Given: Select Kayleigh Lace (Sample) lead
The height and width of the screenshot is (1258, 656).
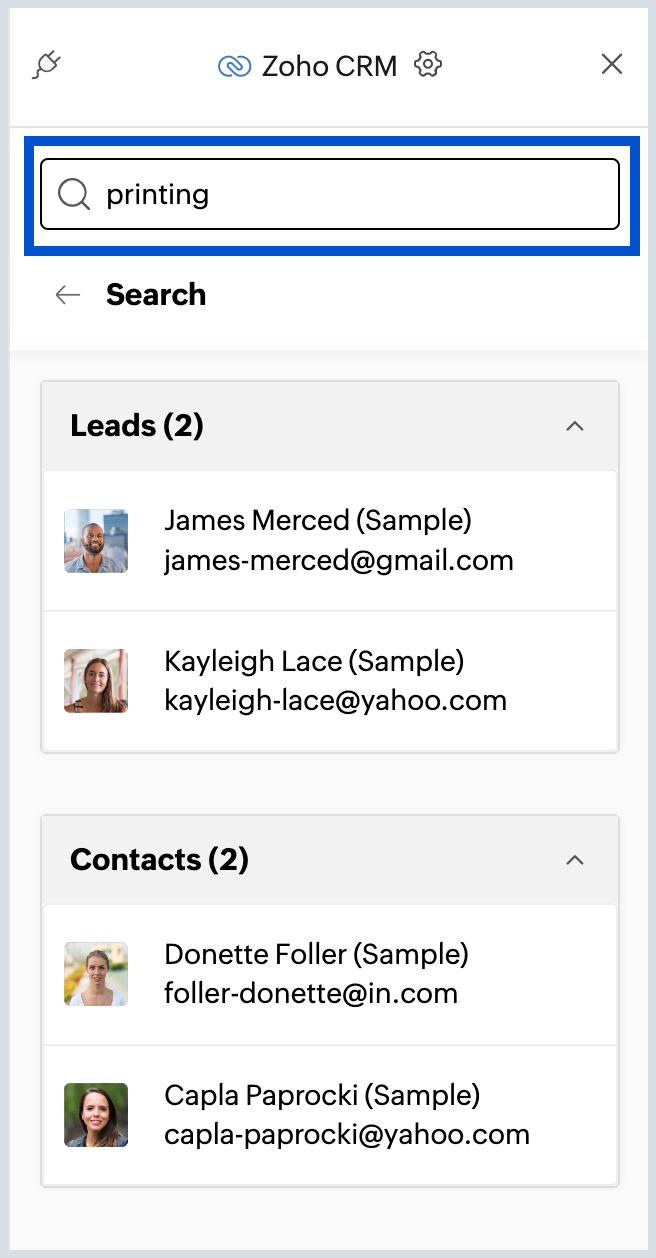Looking at the screenshot, I should pyautogui.click(x=330, y=681).
